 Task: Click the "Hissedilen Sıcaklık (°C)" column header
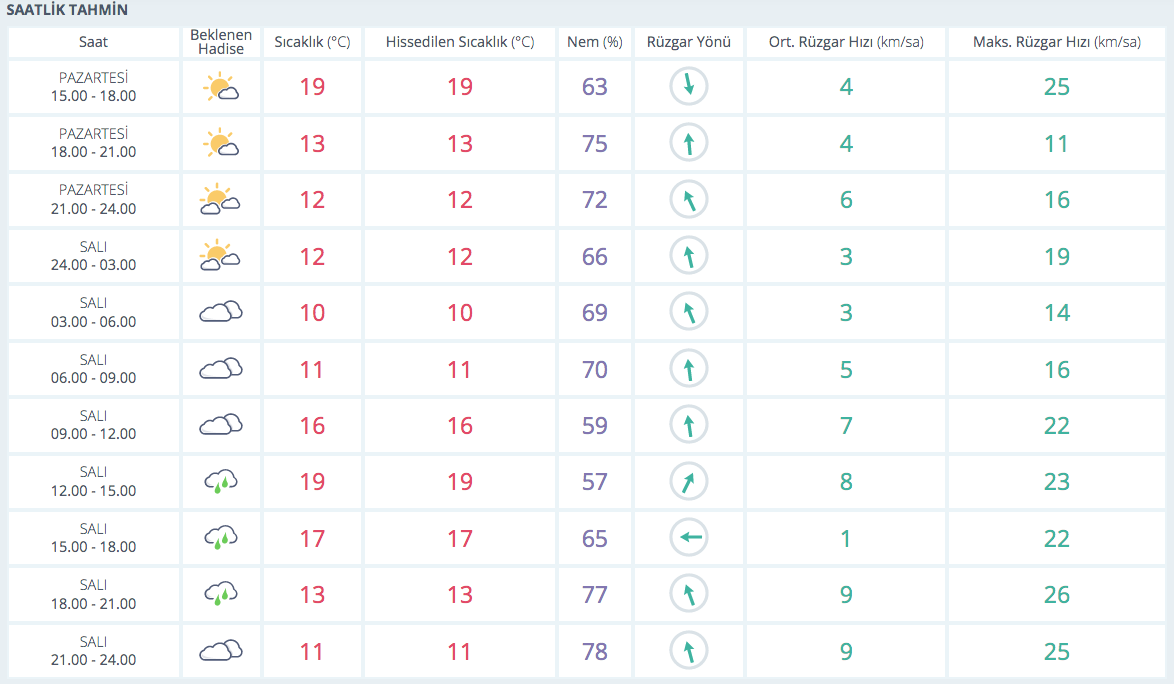click(459, 42)
